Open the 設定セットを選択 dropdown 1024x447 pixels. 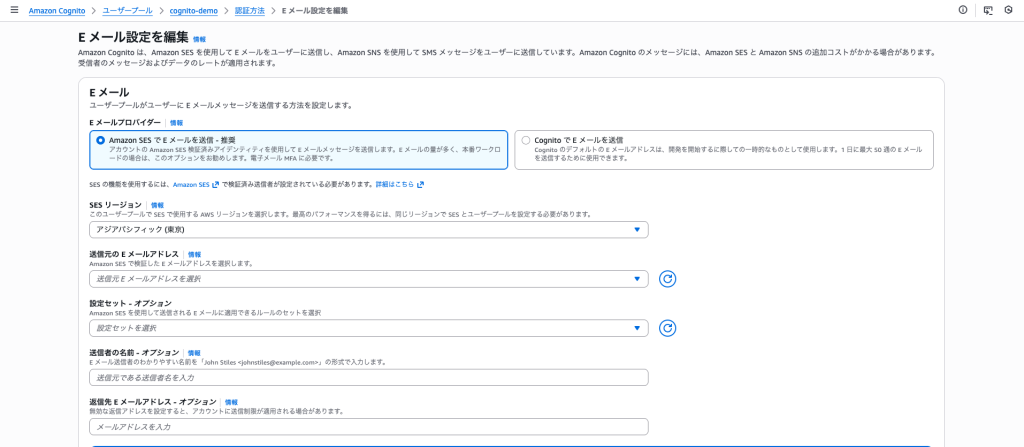(368, 328)
